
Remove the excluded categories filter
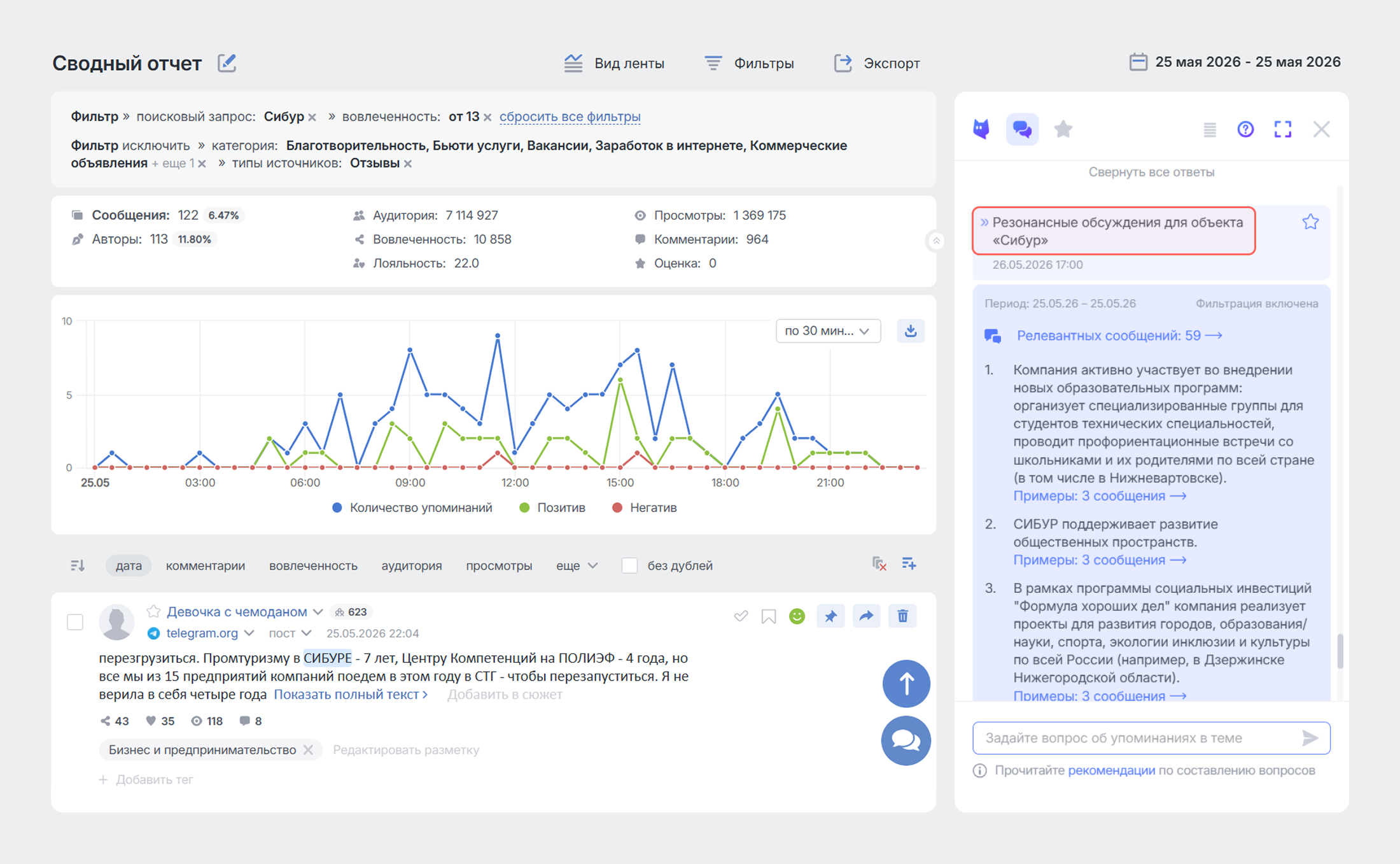tap(202, 164)
